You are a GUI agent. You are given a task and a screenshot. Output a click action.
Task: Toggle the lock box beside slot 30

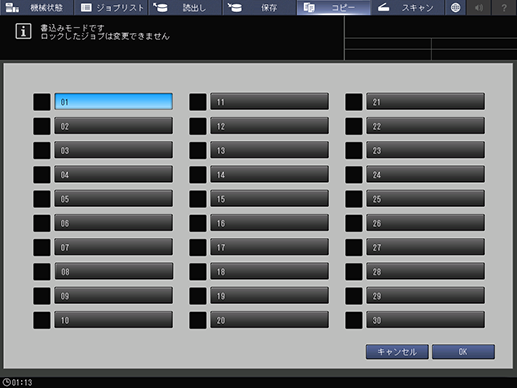[x=354, y=320]
